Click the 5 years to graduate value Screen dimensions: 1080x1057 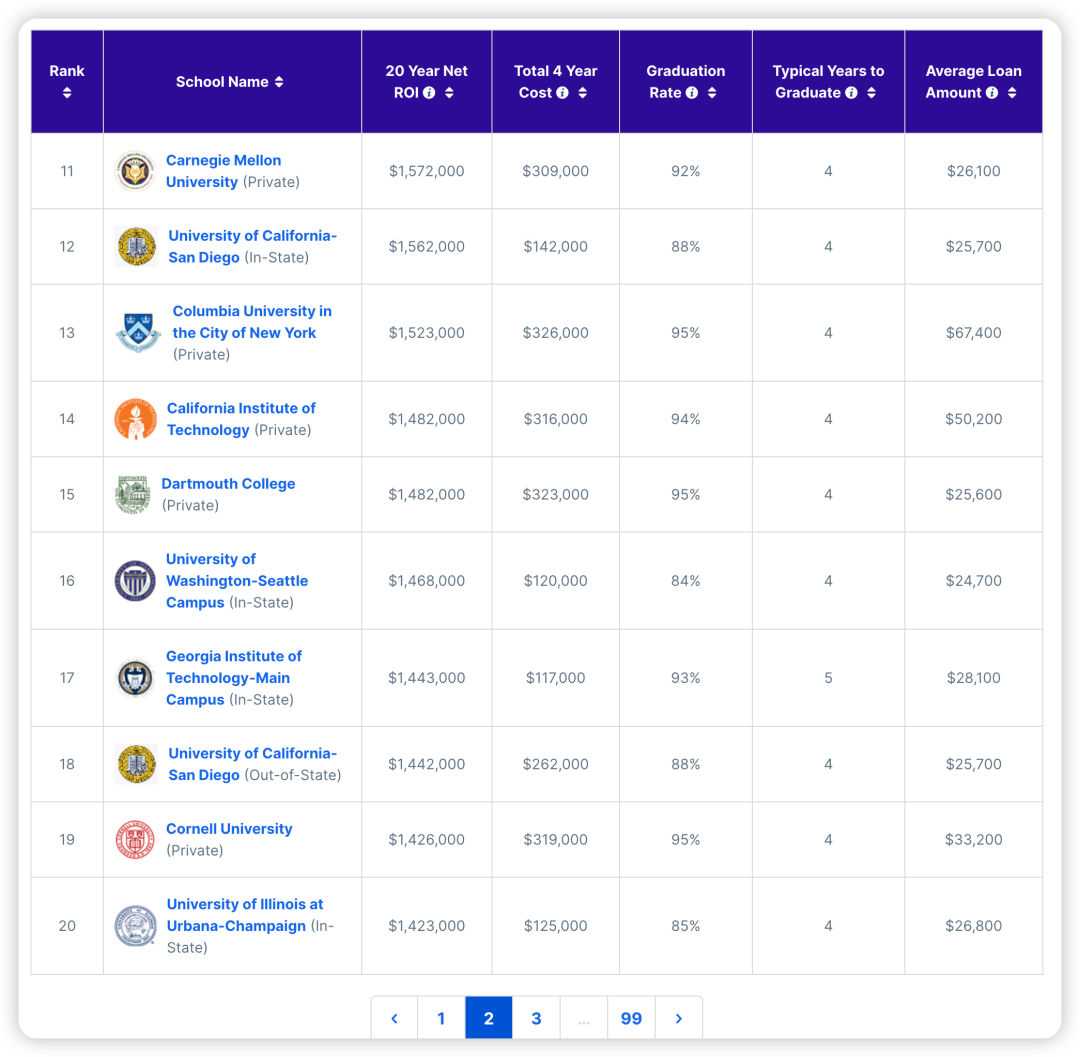829,678
